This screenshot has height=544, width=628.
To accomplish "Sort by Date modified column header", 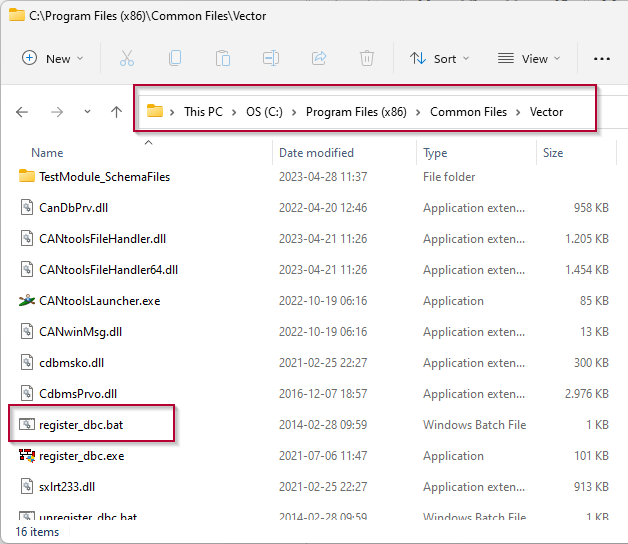I will point(318,153).
